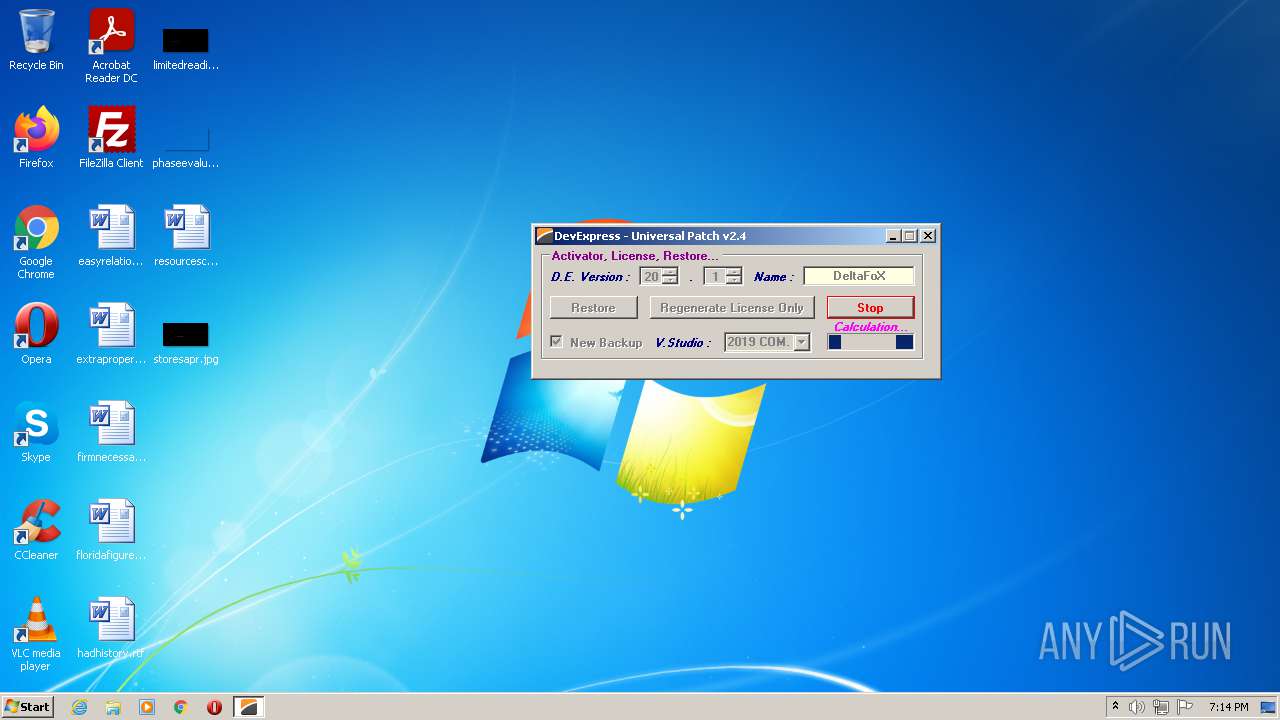Click Regenerate License Only button
The height and width of the screenshot is (720, 1280).
click(x=732, y=308)
